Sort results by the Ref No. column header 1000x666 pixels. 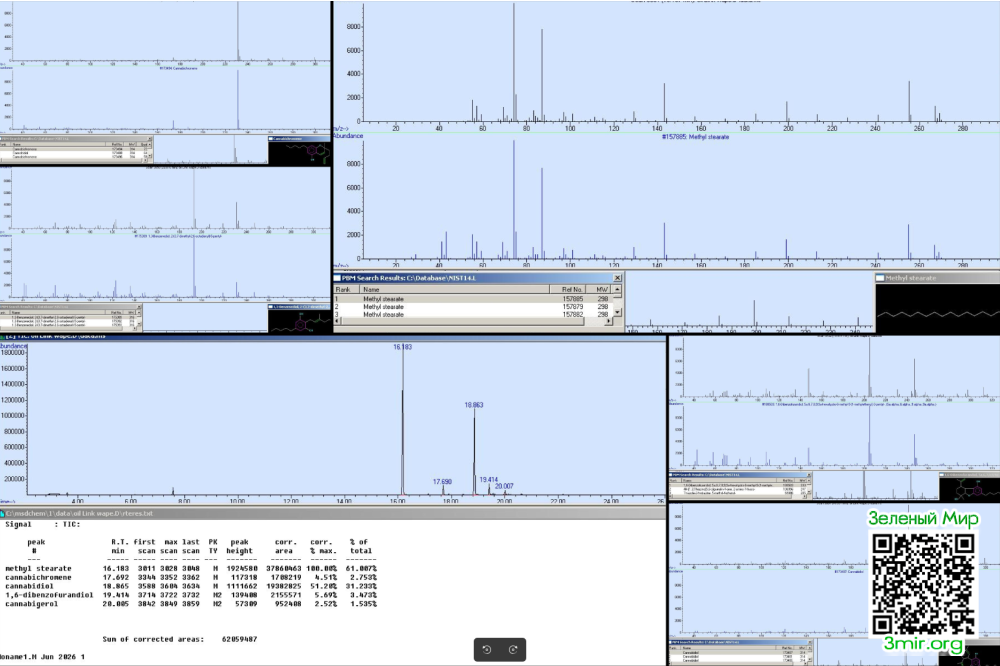point(571,290)
